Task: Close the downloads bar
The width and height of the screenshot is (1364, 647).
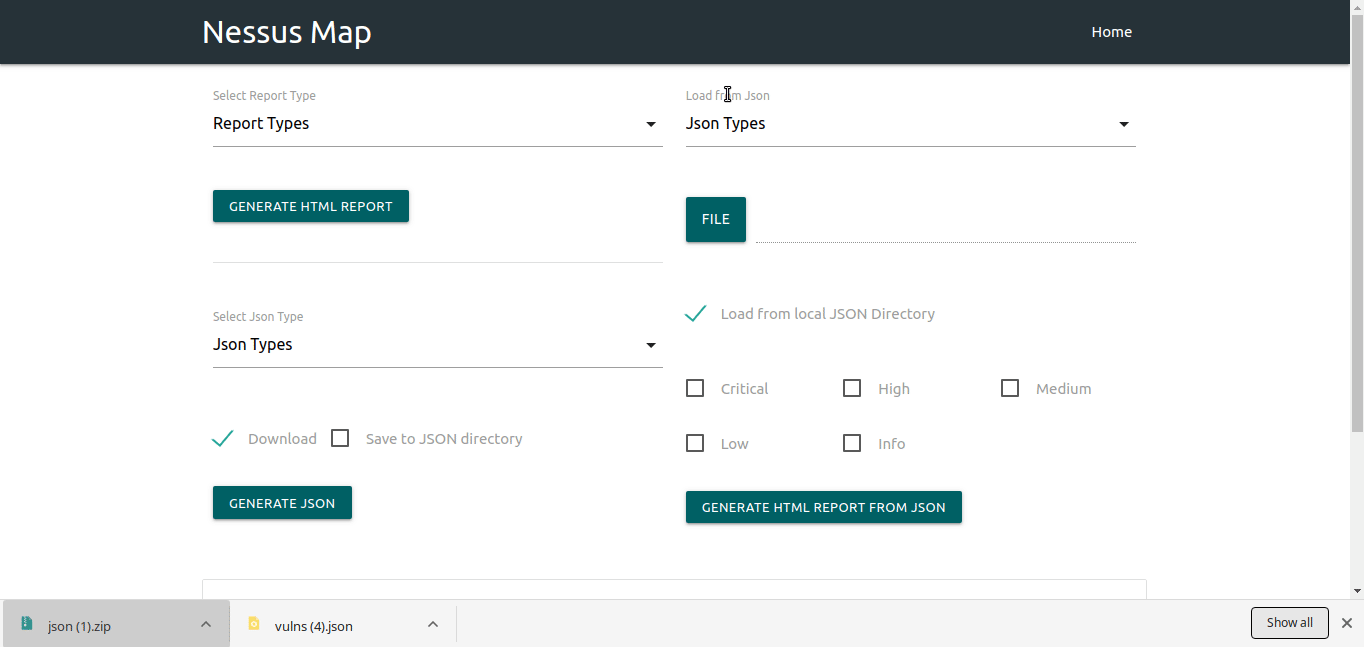Action: (1346, 623)
